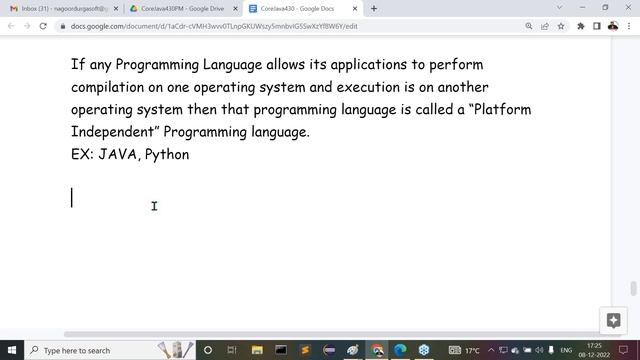Screen dimensions: 640x360
Task: Go back to the previous page
Action: coord(11,26)
